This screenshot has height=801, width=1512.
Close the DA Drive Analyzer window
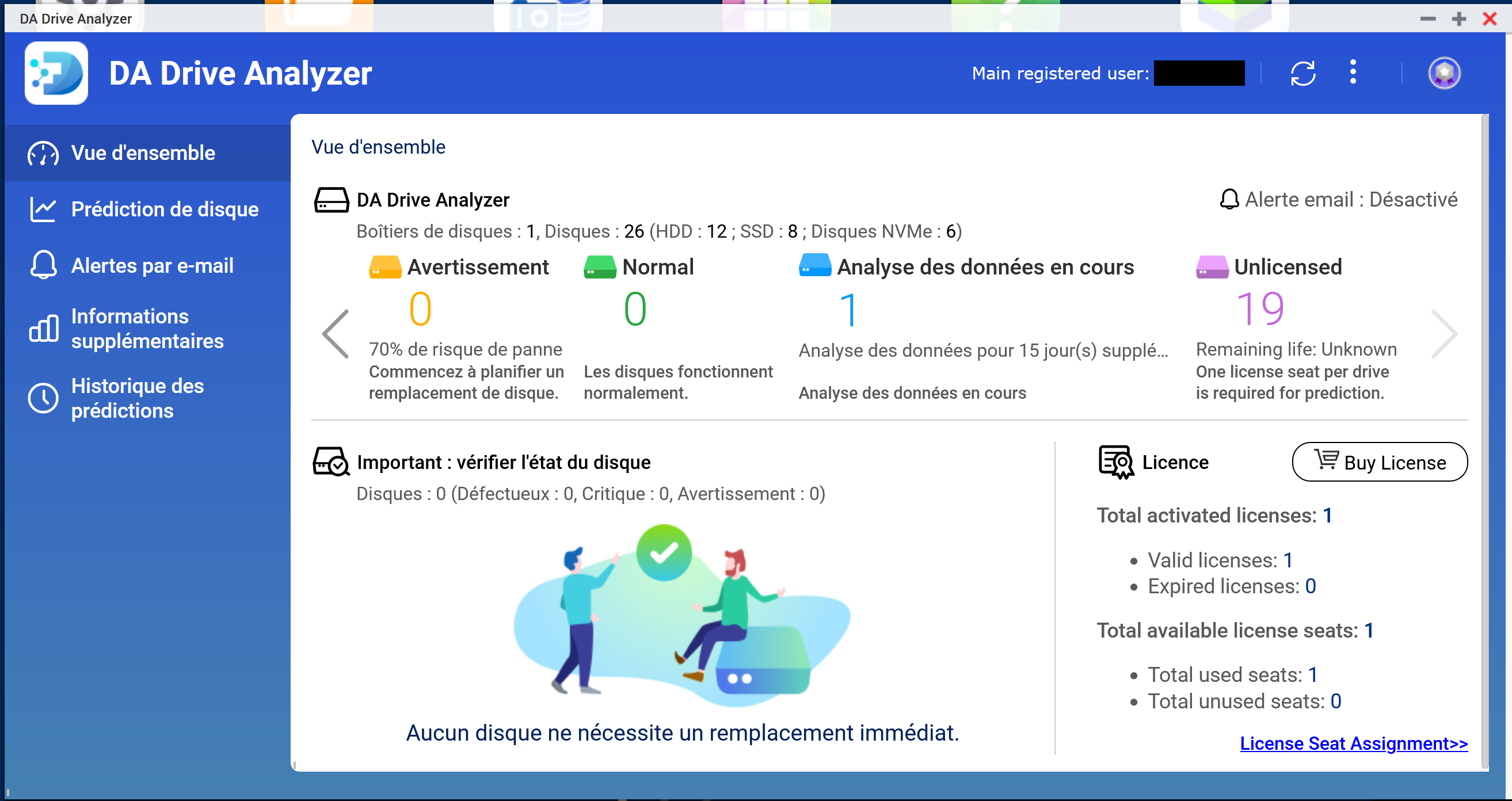[1489, 19]
